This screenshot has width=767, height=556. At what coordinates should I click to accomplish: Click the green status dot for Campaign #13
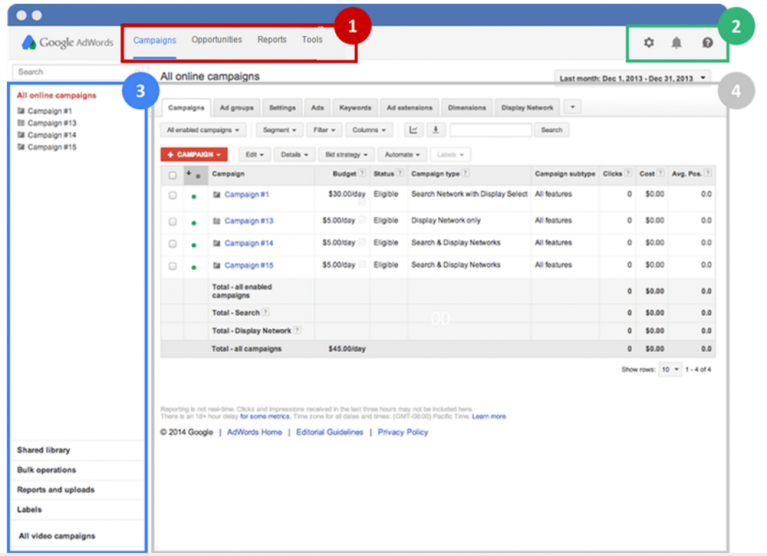pyautogui.click(x=194, y=223)
